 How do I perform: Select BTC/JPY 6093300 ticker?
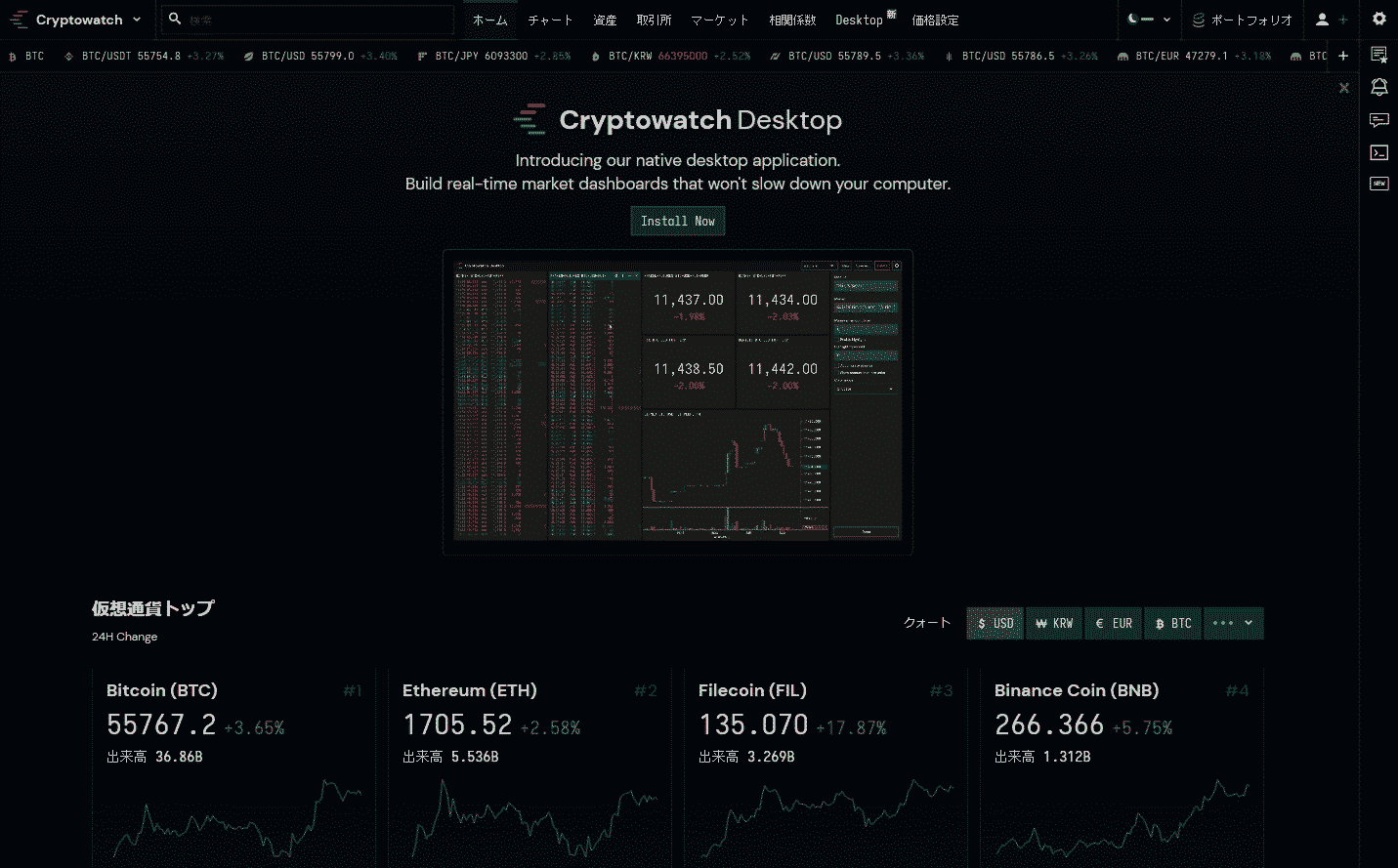493,56
